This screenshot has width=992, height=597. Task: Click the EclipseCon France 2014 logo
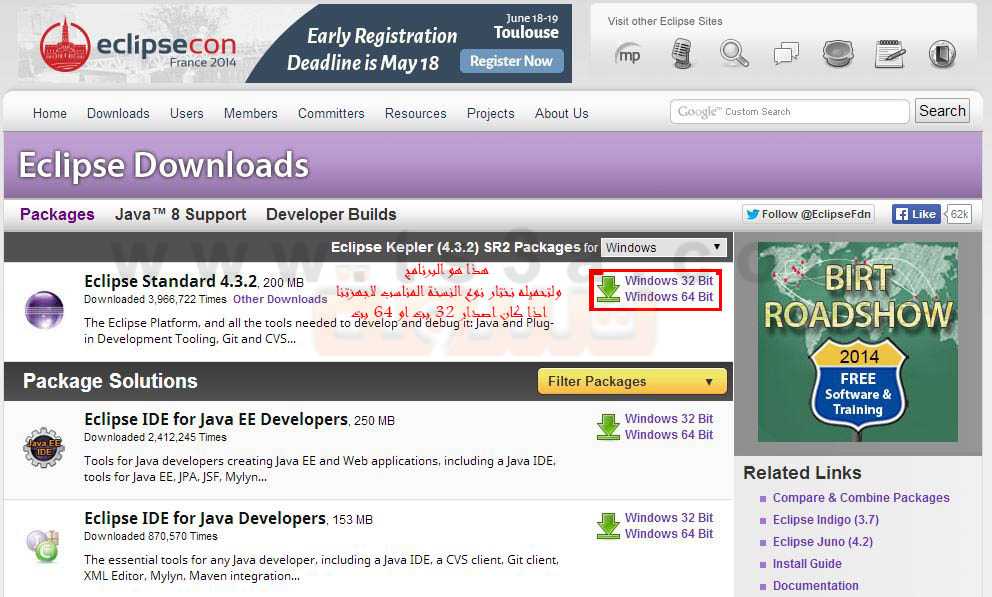pyautogui.click(x=137, y=46)
